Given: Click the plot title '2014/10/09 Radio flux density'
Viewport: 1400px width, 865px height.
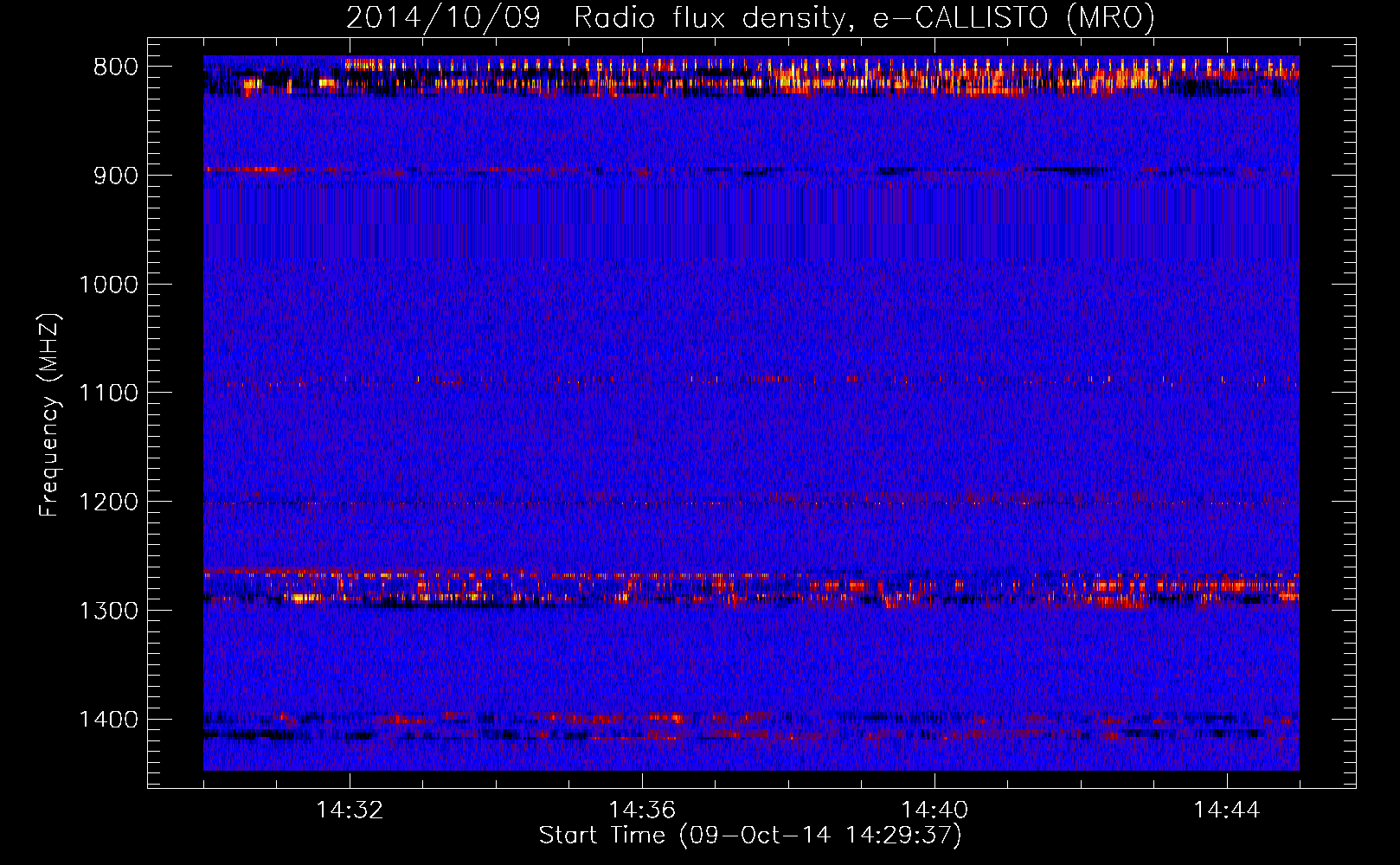Looking at the screenshot, I should tap(751, 18).
